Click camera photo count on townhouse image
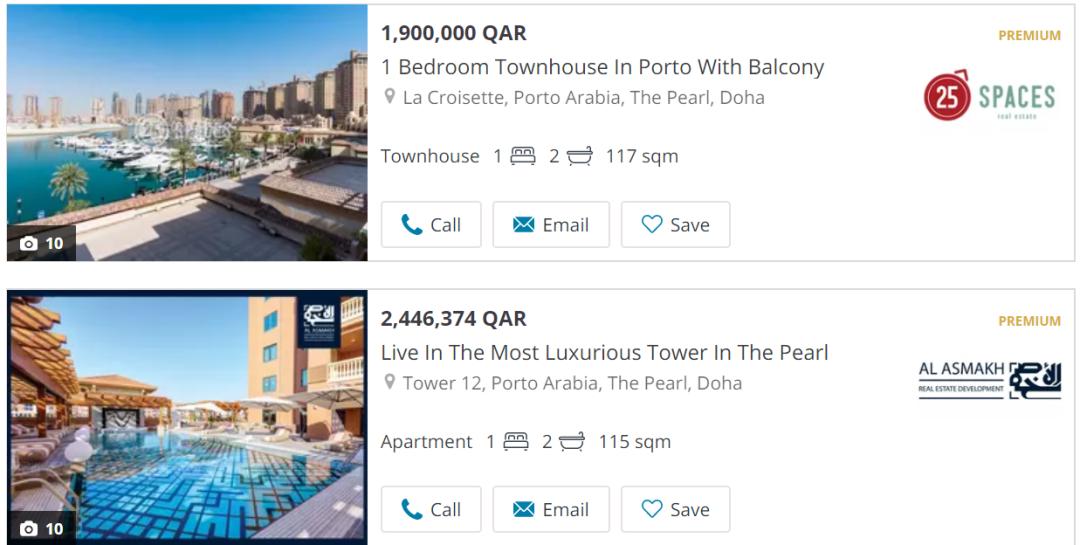1080x545 pixels. coord(42,243)
